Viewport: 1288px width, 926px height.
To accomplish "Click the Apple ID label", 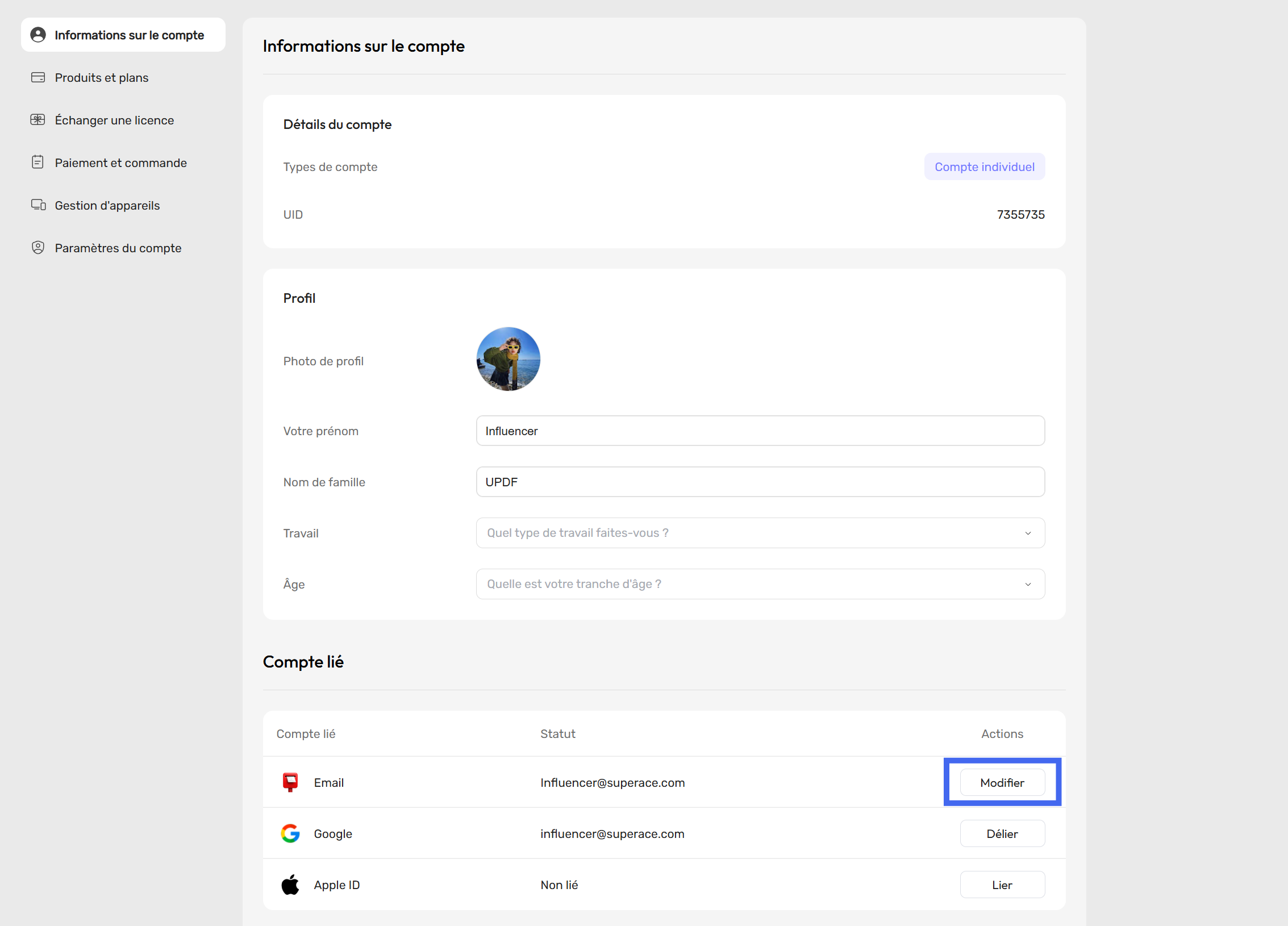I will point(337,885).
